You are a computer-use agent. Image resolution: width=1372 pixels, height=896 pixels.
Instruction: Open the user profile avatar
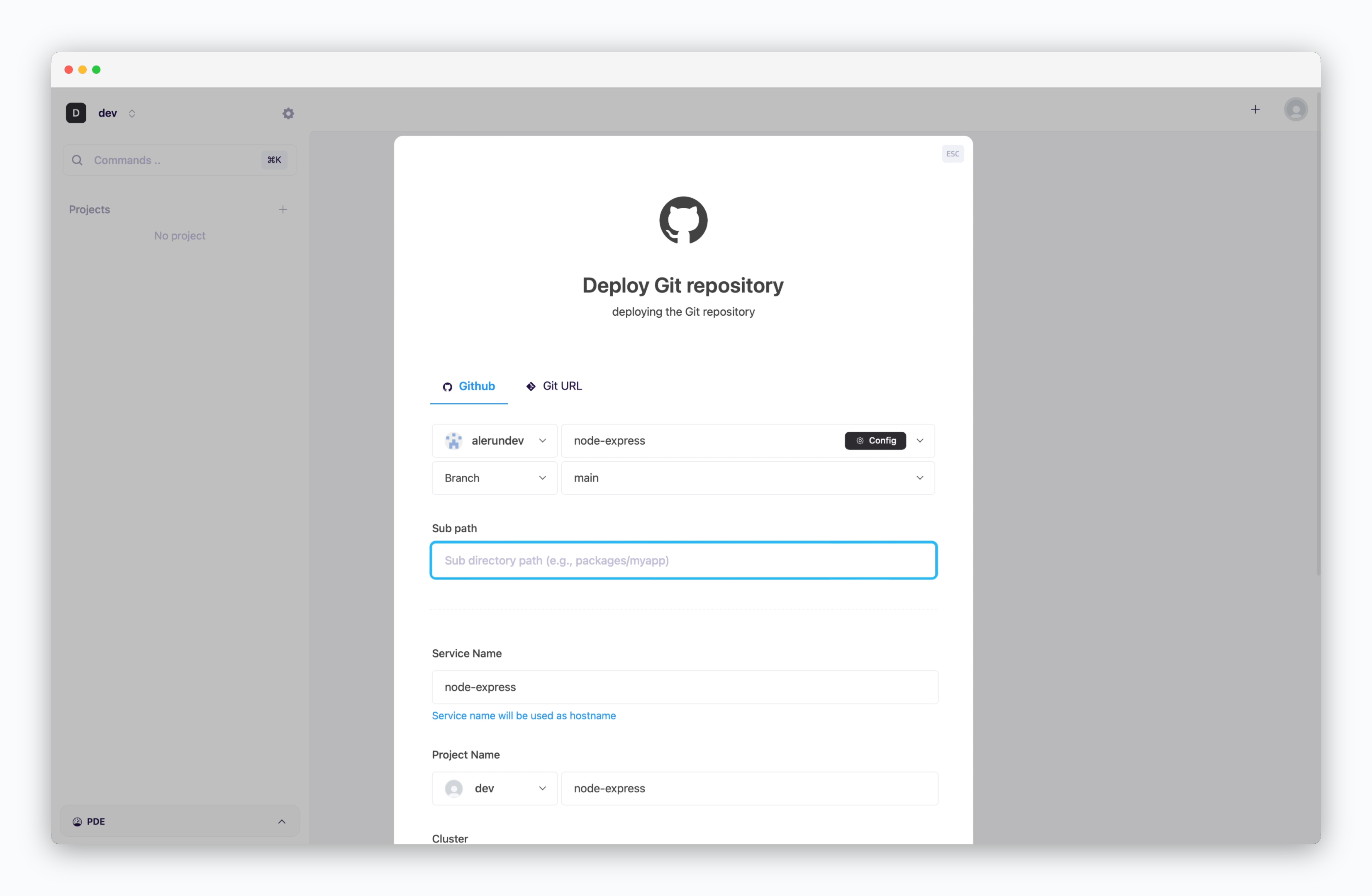(1296, 110)
